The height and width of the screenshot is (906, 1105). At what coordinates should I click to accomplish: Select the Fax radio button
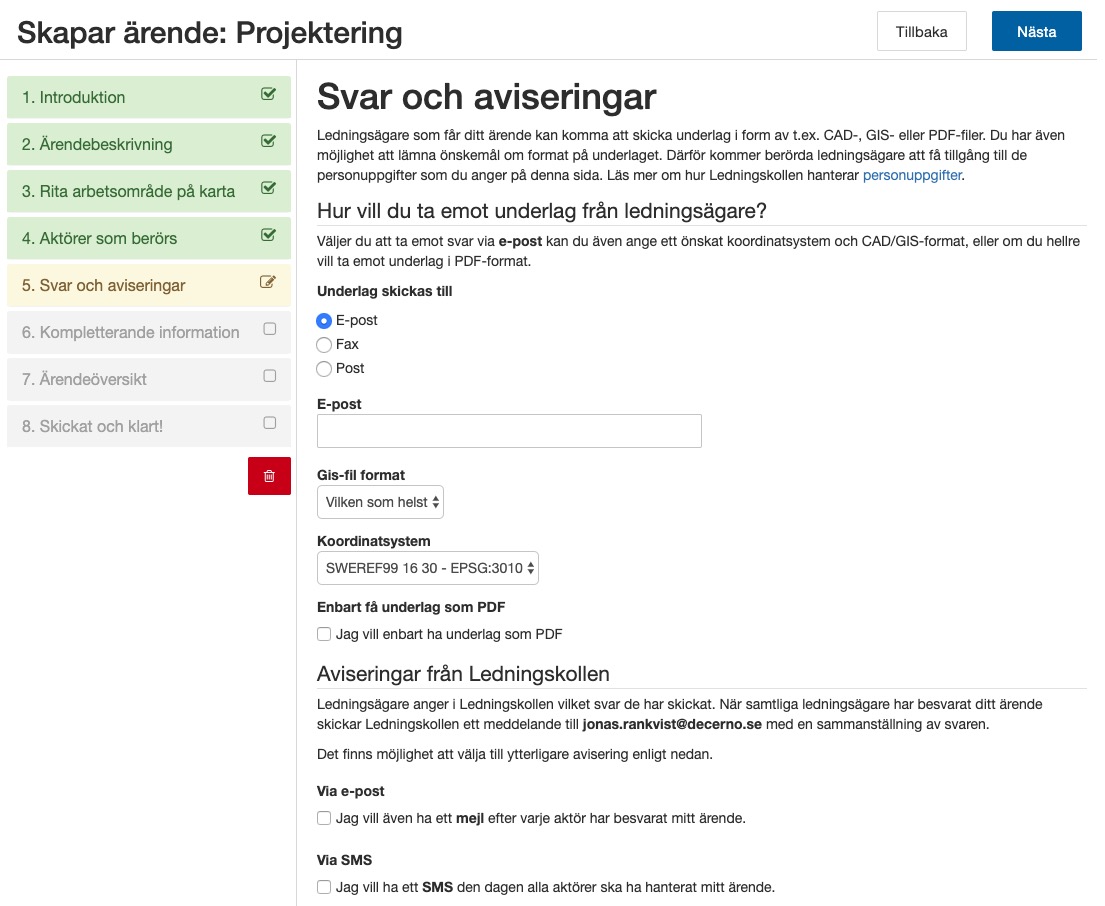323,344
